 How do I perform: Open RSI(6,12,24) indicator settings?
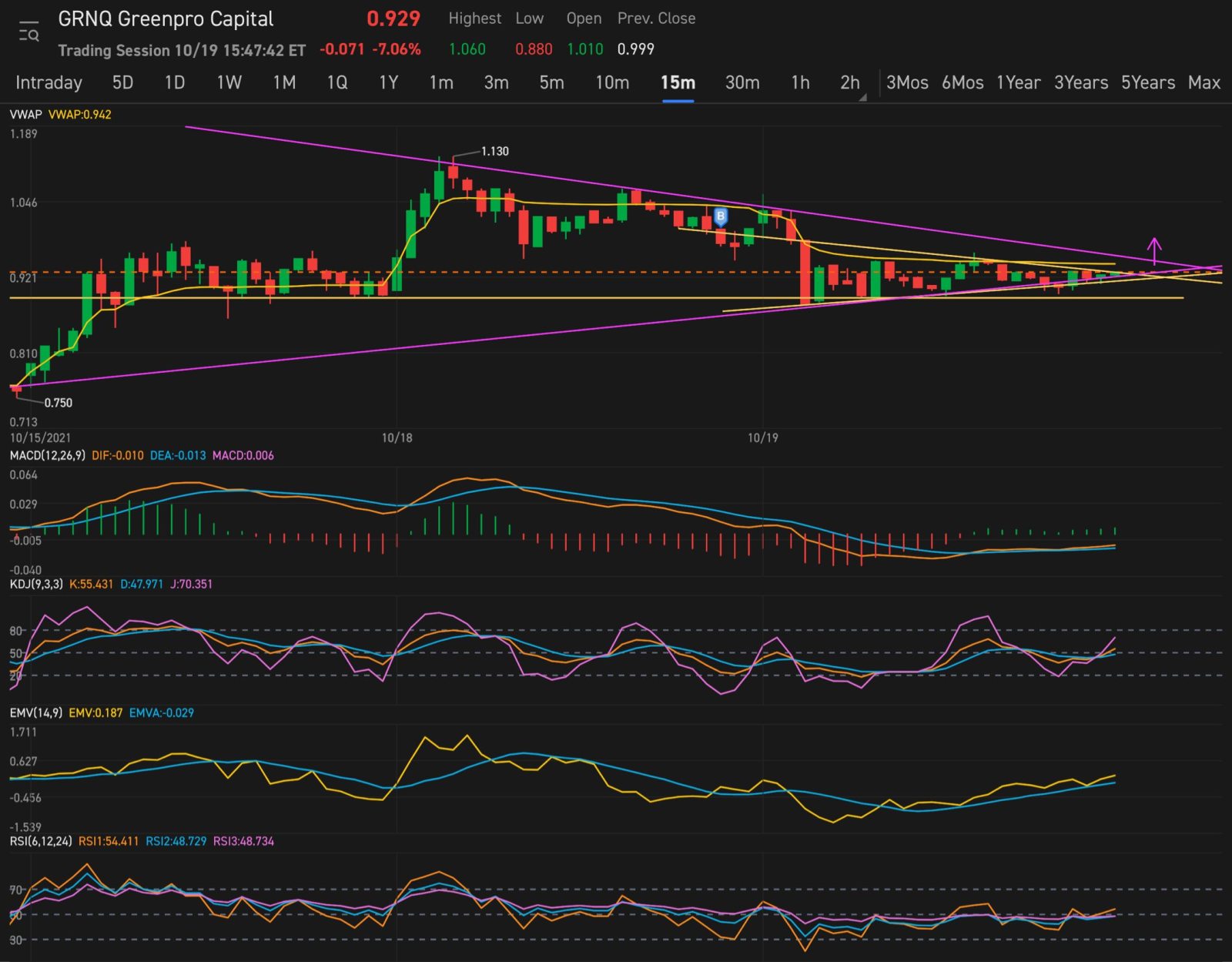41,841
